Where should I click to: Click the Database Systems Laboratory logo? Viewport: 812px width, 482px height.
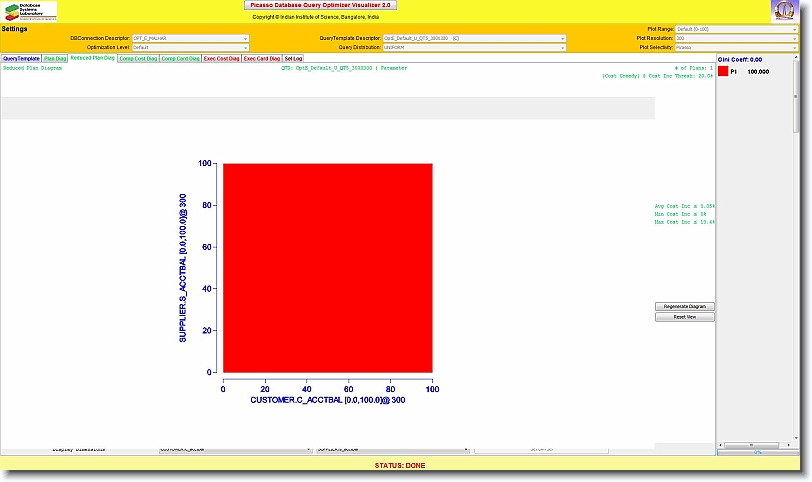coord(30,12)
